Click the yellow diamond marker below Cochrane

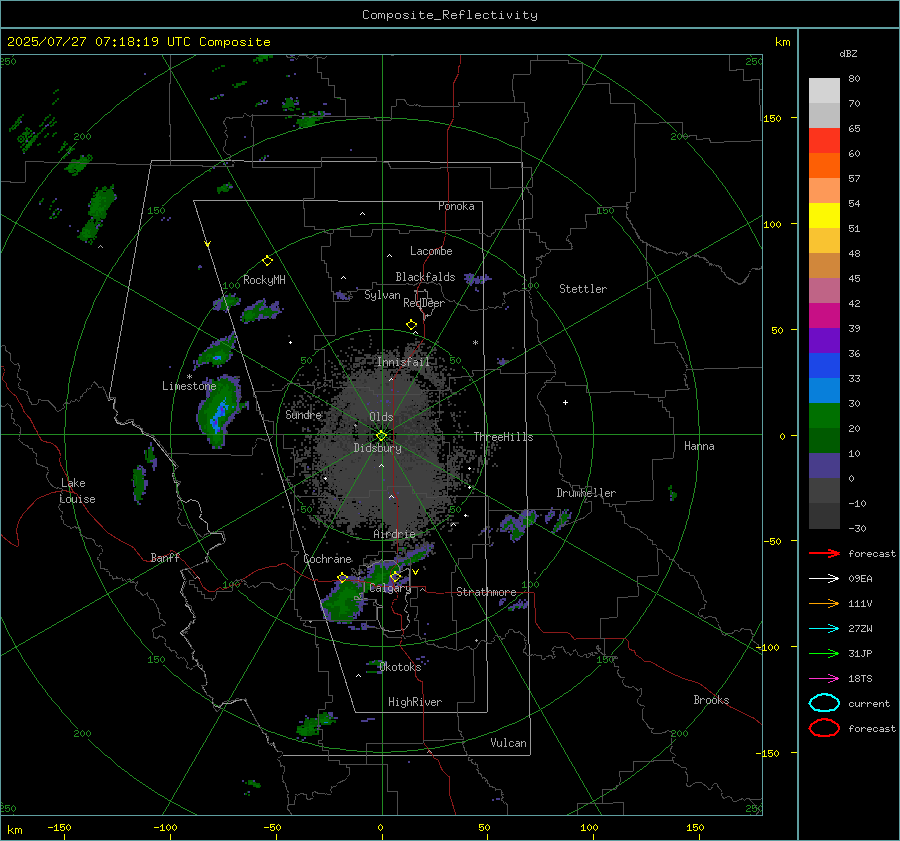click(342, 578)
